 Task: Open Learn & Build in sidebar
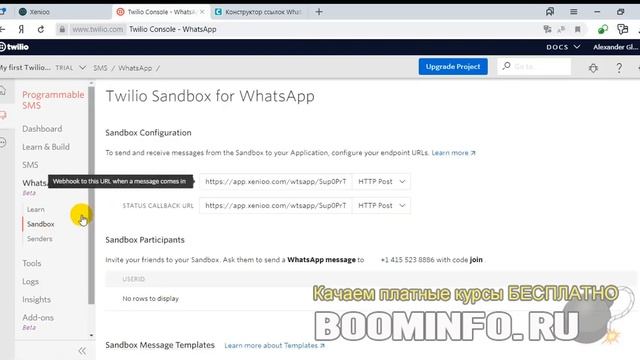(46, 147)
